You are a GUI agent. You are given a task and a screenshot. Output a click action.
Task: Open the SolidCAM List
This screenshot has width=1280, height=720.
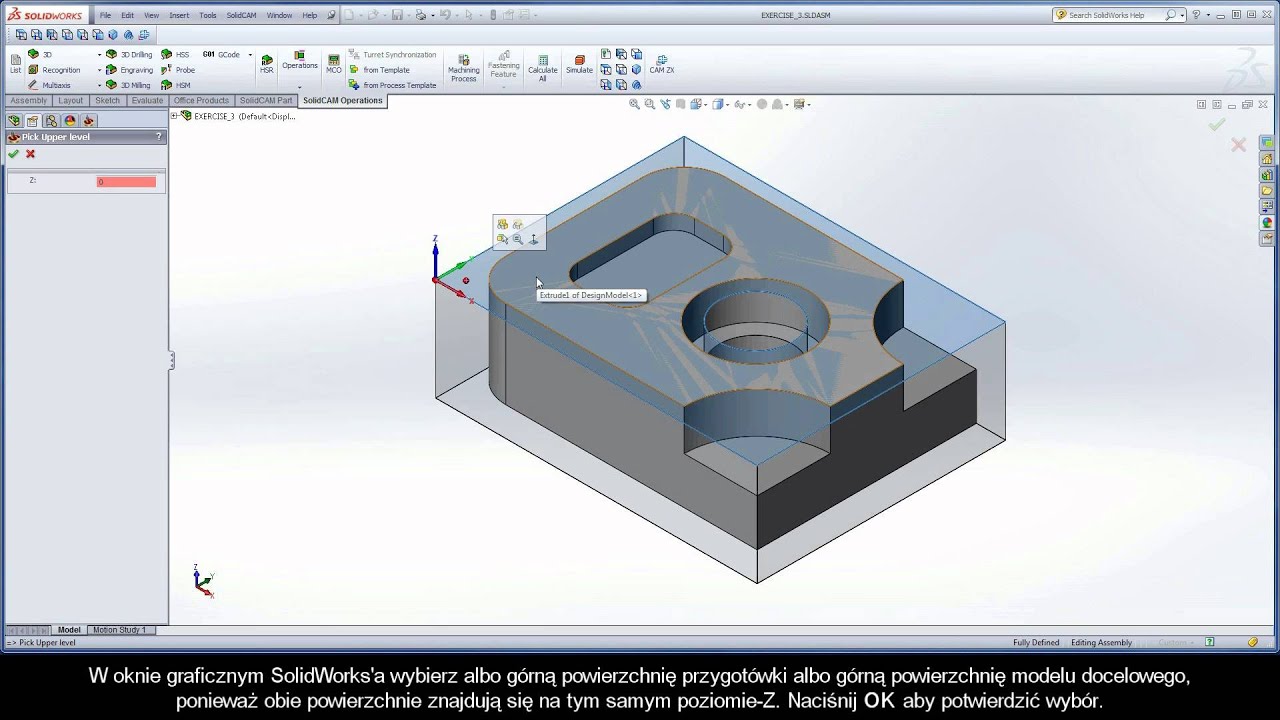15,63
